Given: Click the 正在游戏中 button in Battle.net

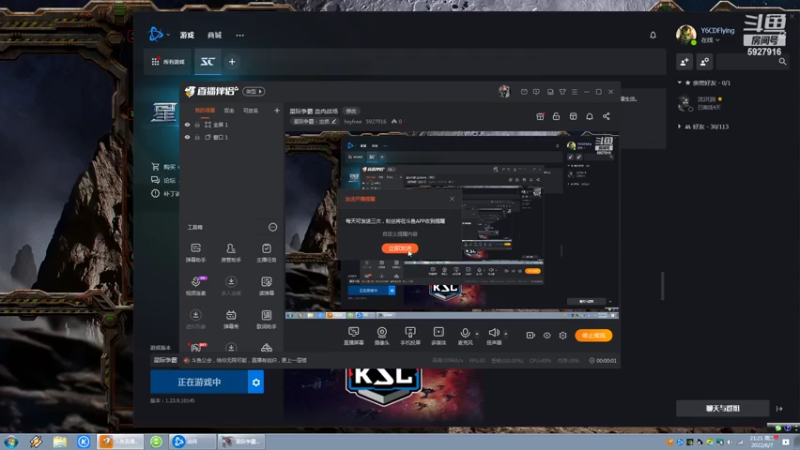Looking at the screenshot, I should (199, 382).
